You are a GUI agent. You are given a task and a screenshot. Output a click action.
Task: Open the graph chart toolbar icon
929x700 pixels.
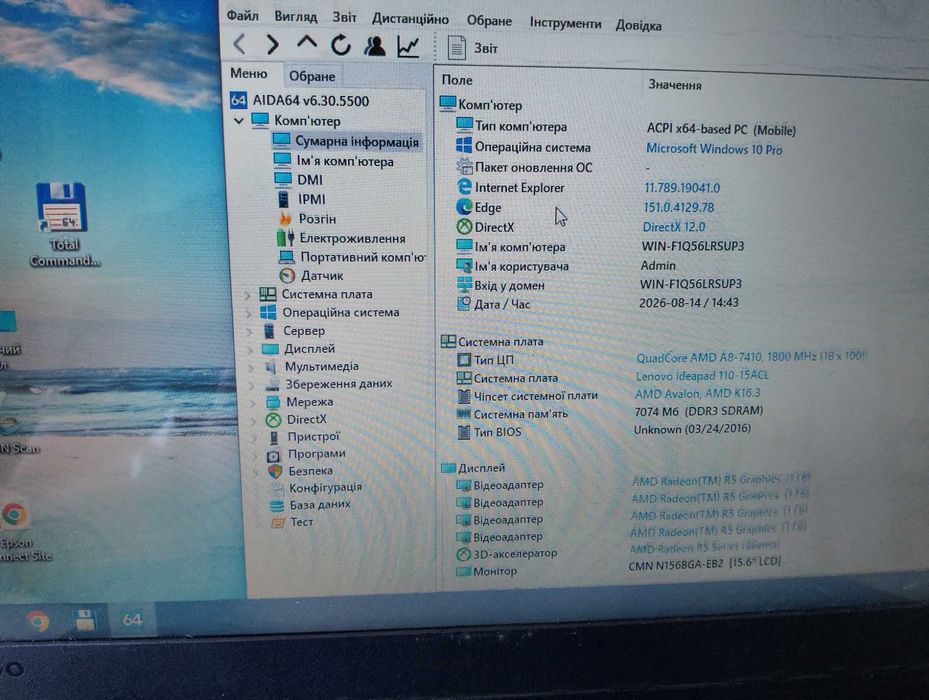tap(408, 47)
